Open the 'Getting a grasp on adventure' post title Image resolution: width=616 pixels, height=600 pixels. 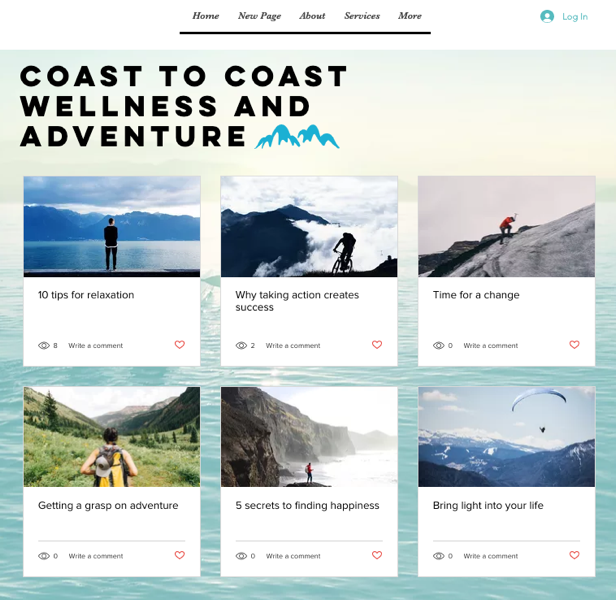(108, 505)
